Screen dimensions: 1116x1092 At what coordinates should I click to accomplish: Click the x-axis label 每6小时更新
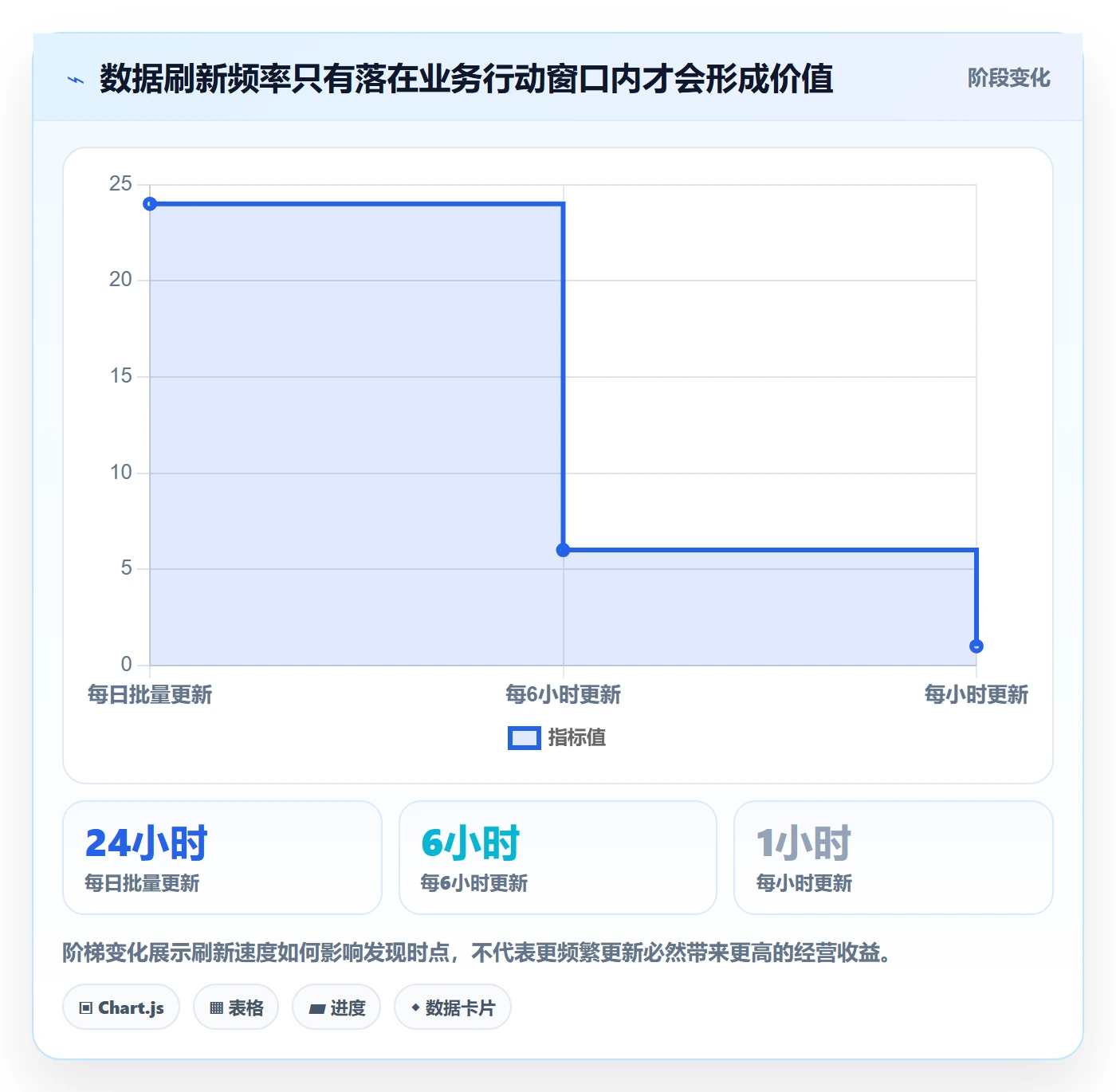pos(563,695)
